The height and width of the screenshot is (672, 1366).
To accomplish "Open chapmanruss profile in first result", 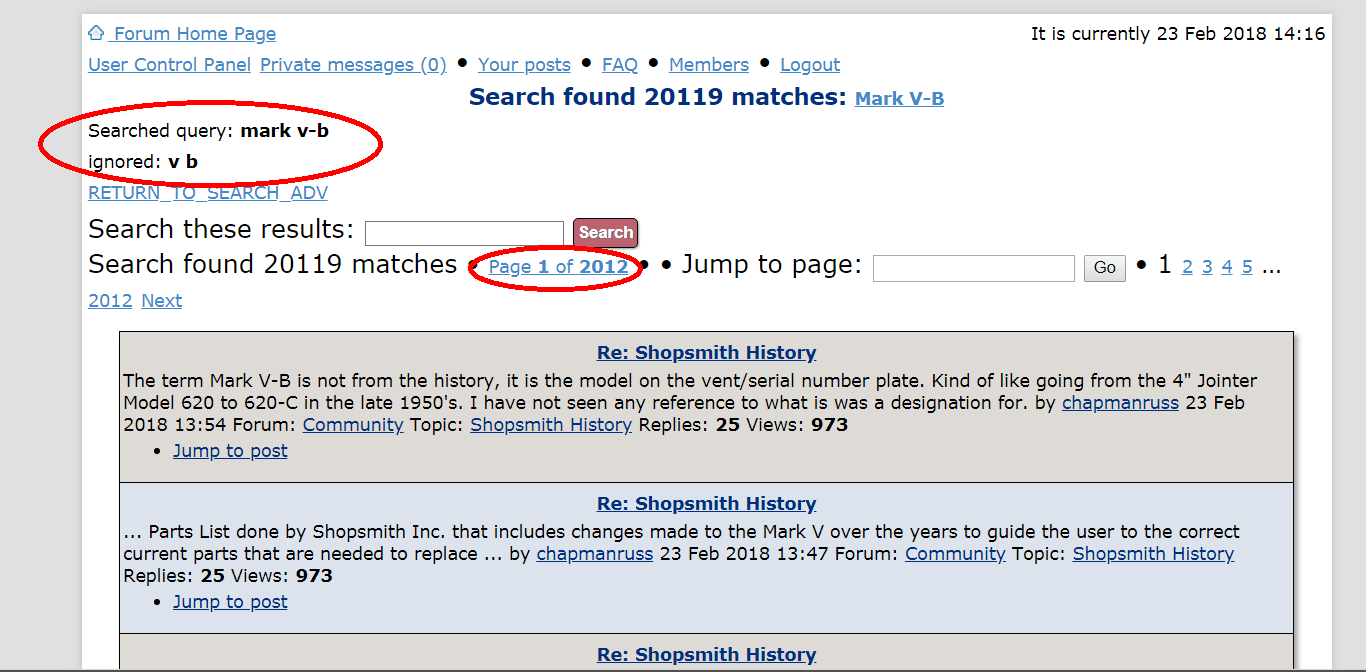I will (x=1120, y=403).
